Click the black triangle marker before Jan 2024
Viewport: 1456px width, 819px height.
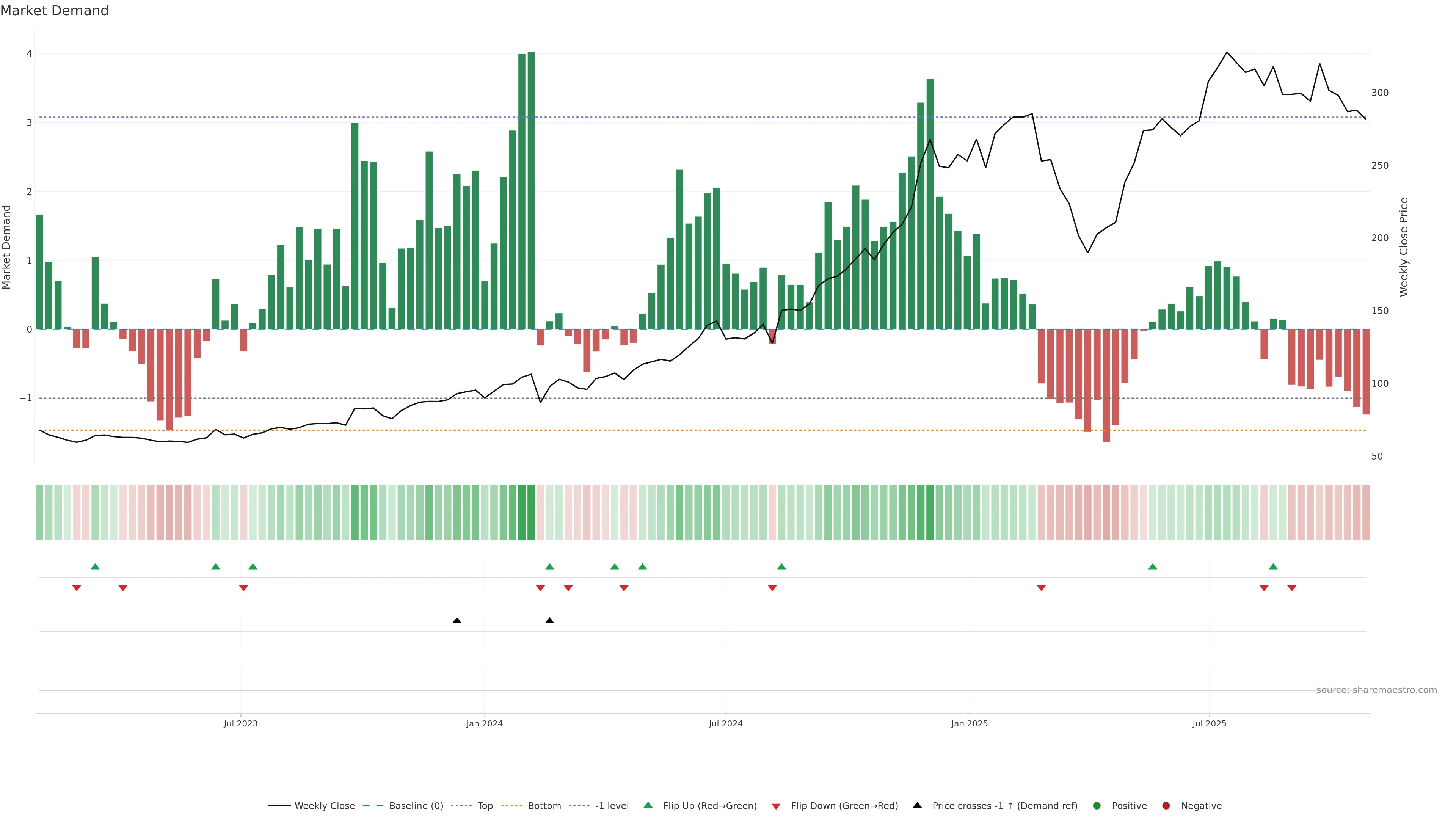(457, 621)
